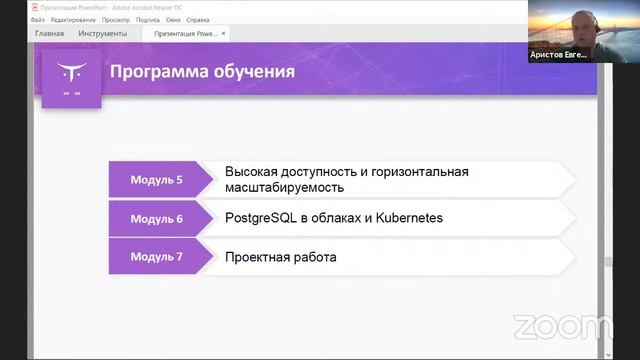Open the Файл menu
The image size is (640, 360).
[38, 20]
